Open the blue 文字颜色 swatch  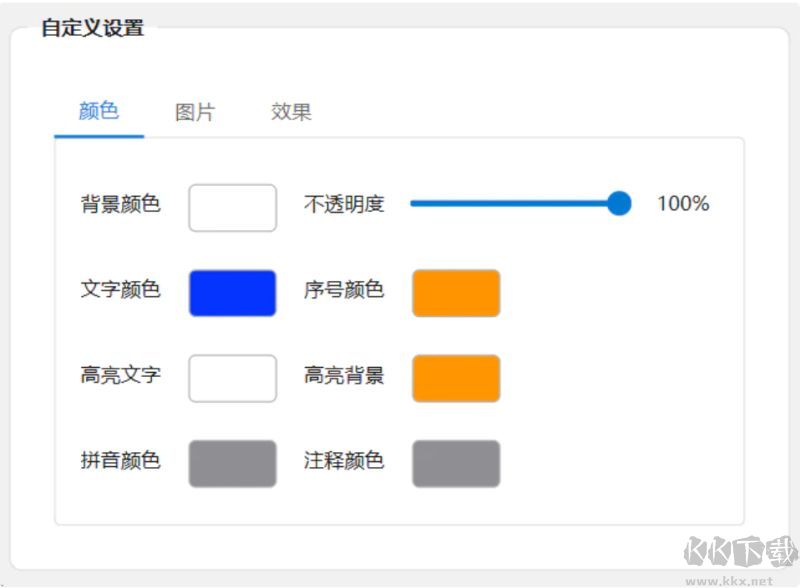[x=233, y=293]
